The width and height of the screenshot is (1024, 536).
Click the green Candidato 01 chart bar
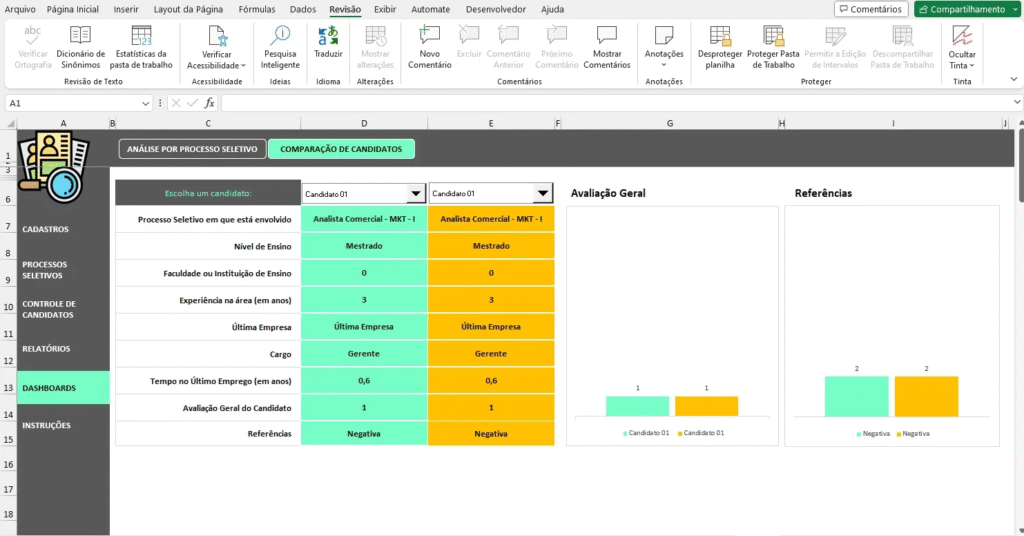click(637, 406)
